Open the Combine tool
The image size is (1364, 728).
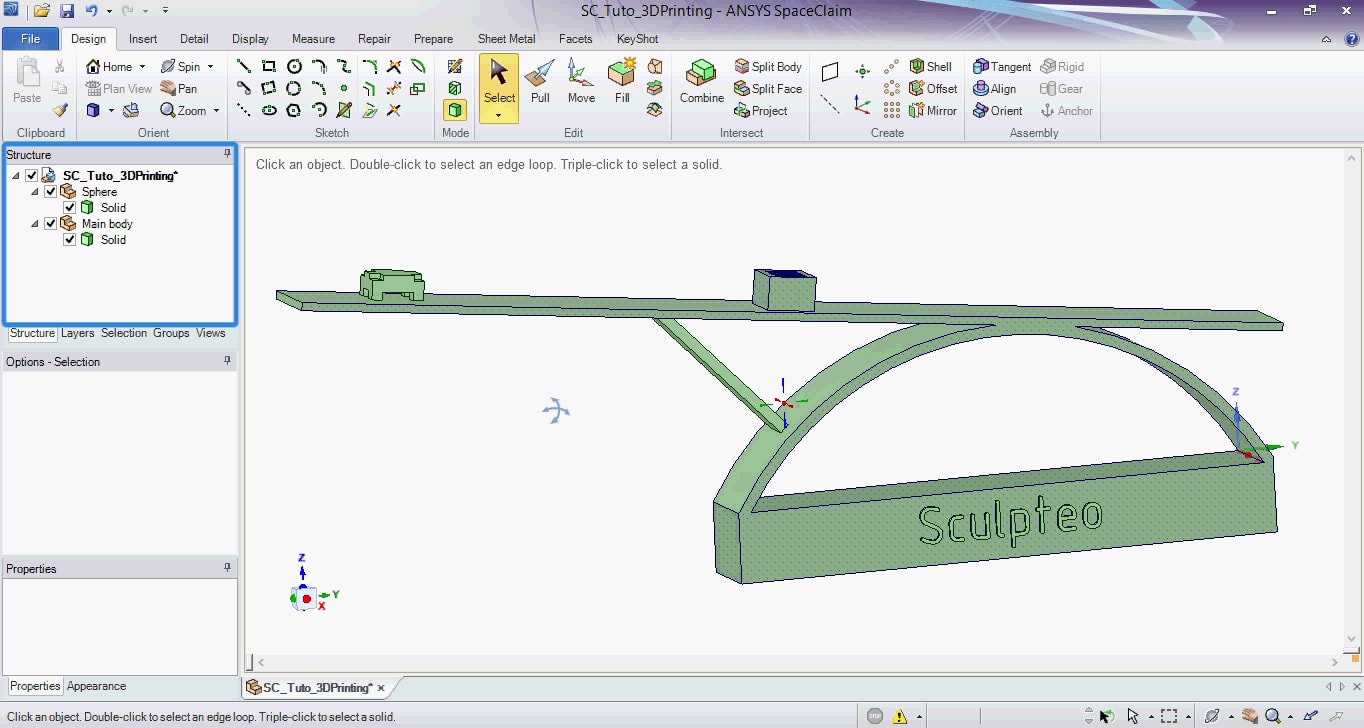click(x=702, y=81)
